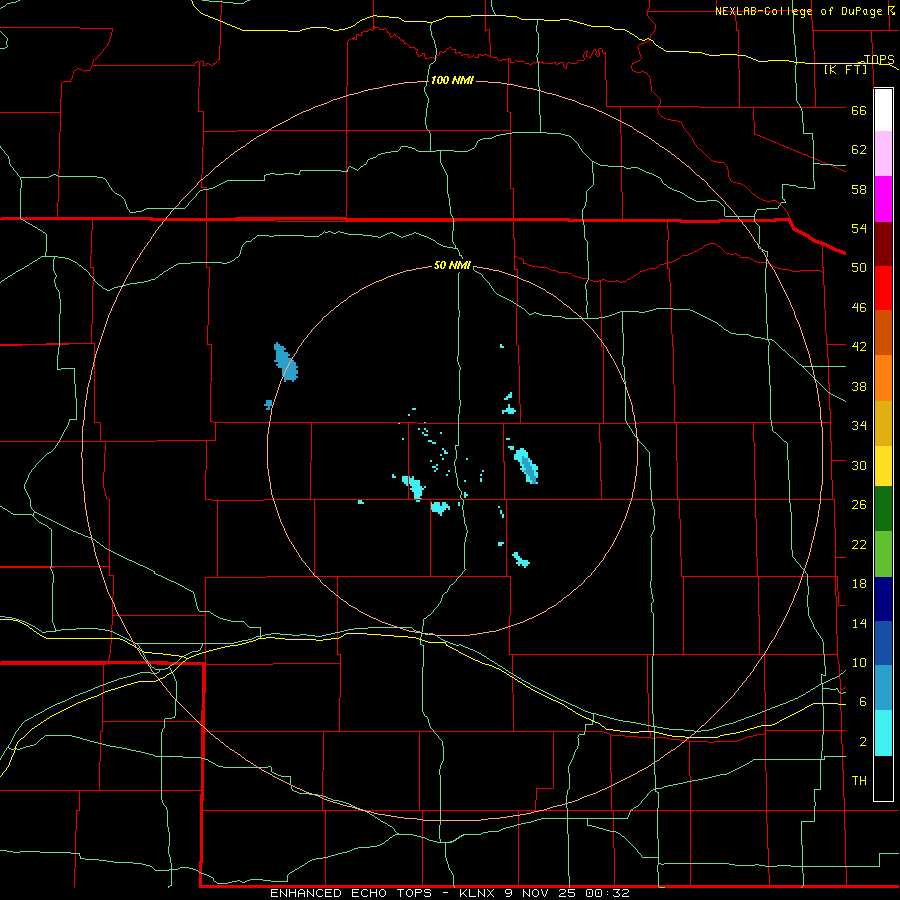Click the 42 legend value
900x900 pixels.
pos(859,347)
